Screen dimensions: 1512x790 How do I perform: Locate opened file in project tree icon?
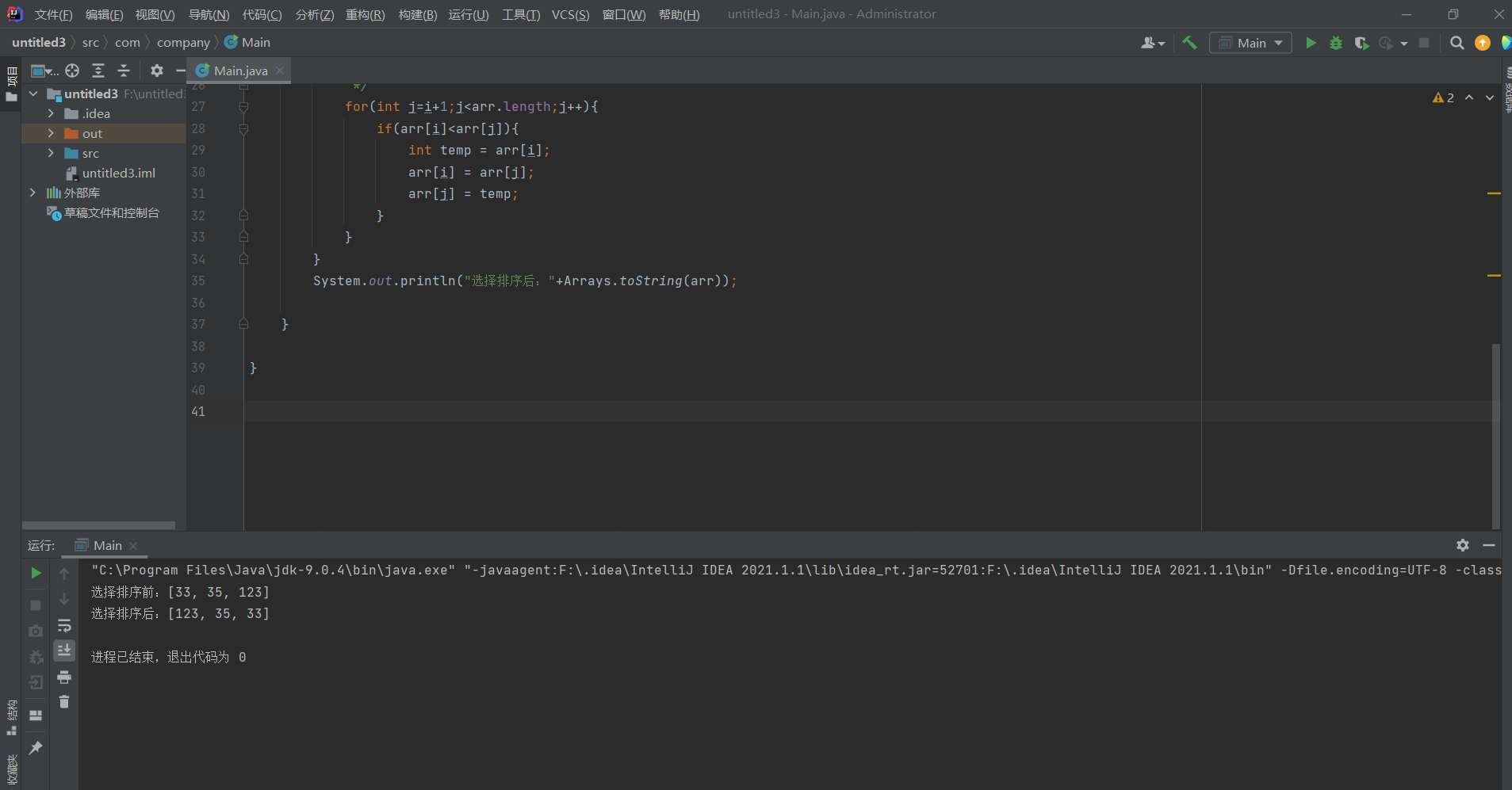click(x=72, y=71)
